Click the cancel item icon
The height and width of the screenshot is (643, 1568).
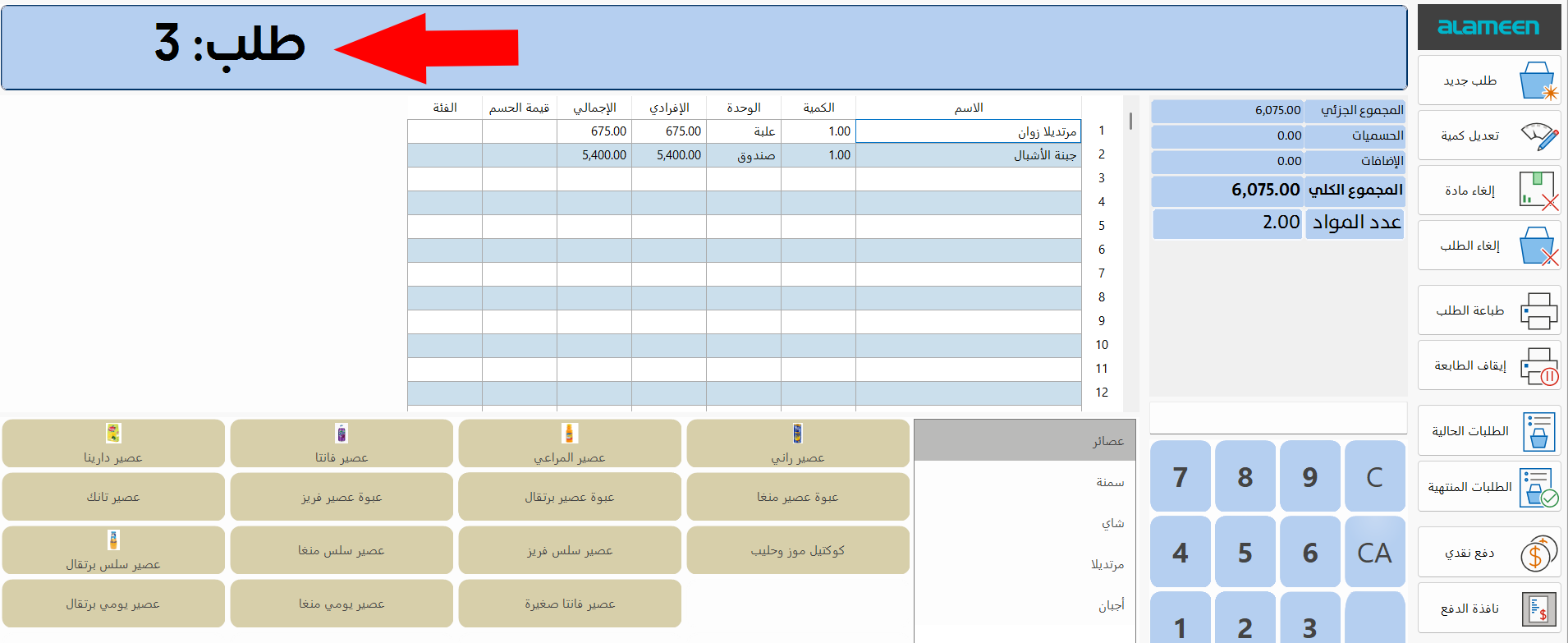[x=1538, y=191]
